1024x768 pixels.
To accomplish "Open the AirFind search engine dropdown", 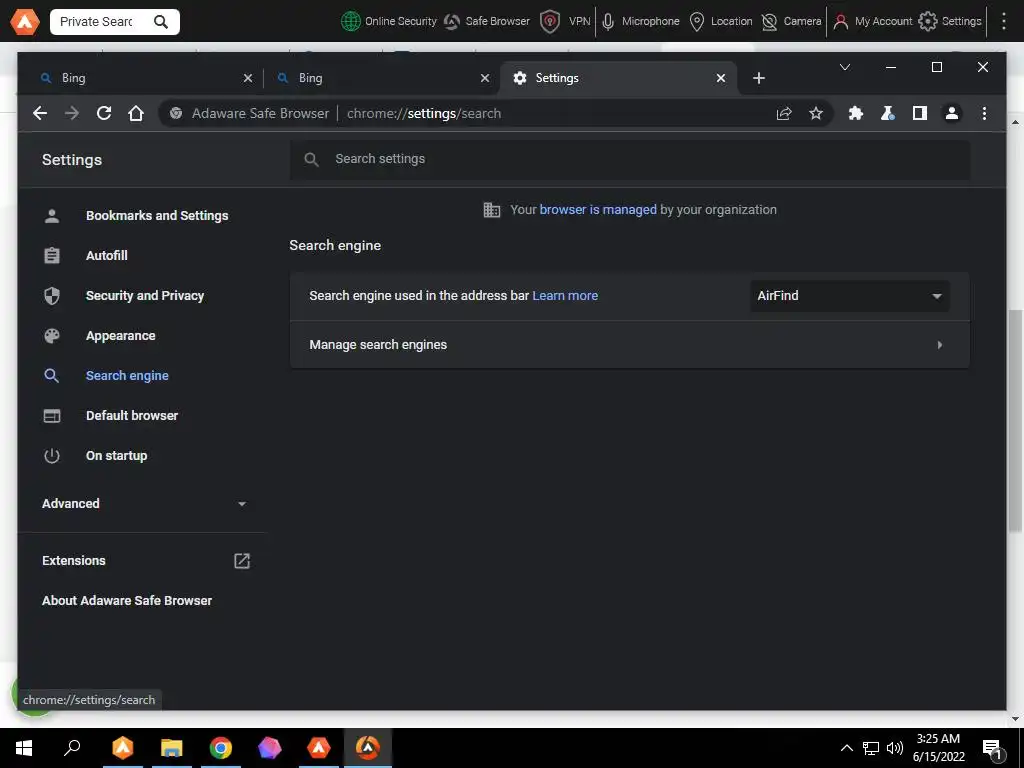I will tap(850, 296).
